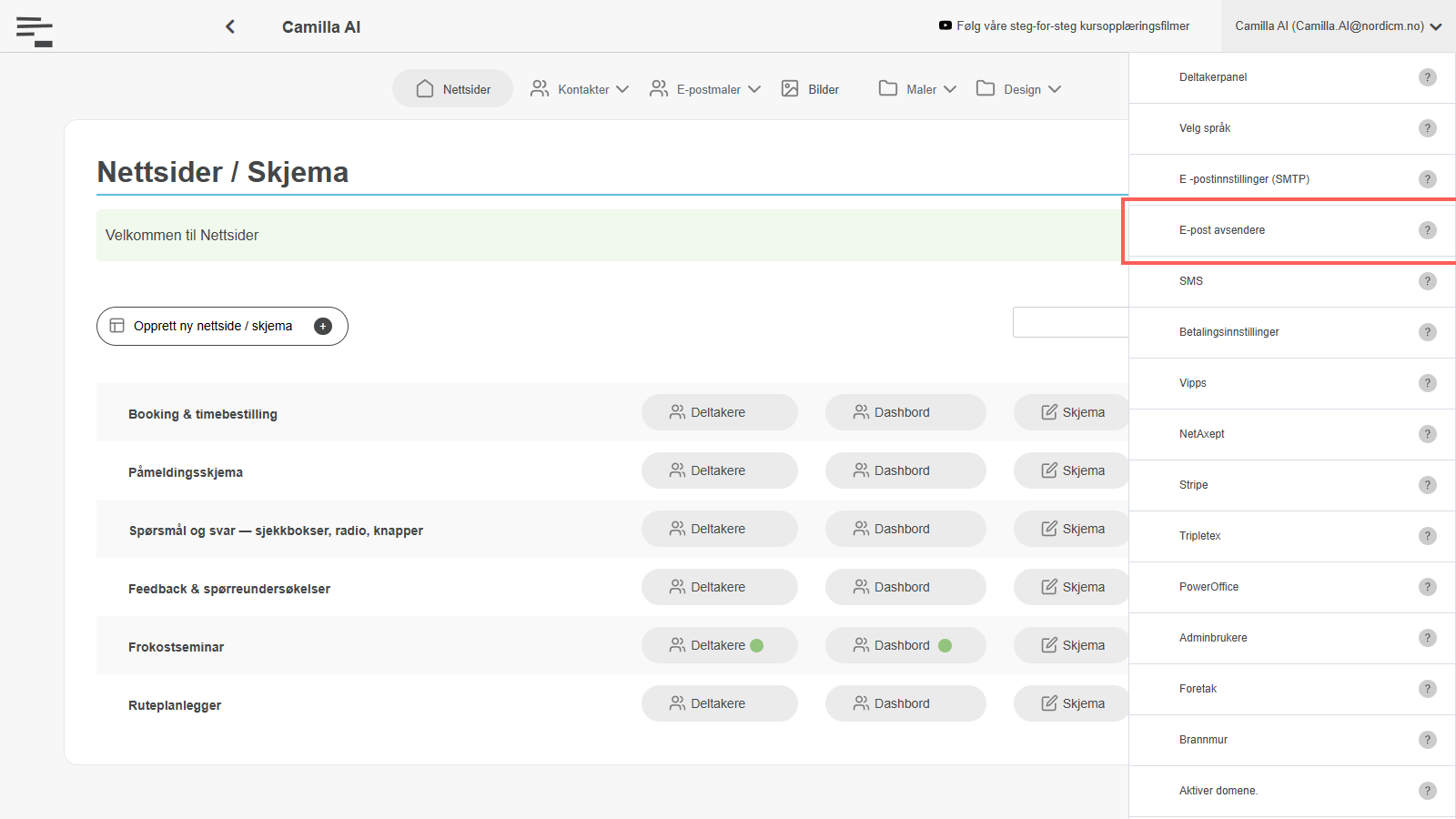The width and height of the screenshot is (1456, 819).
Task: Click help icon next to Deltakerpanel
Action: pos(1428,77)
